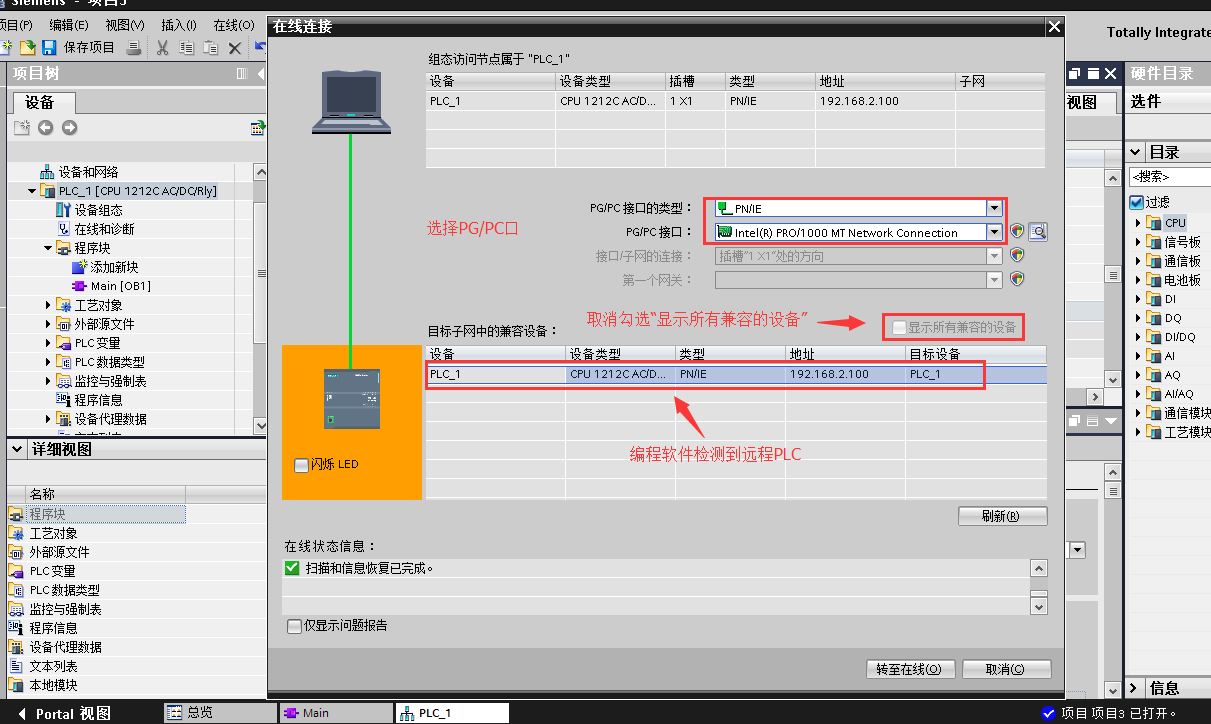The height and width of the screenshot is (724, 1211).
Task: Open the PG/PC接口 dropdown list
Action: (x=994, y=231)
